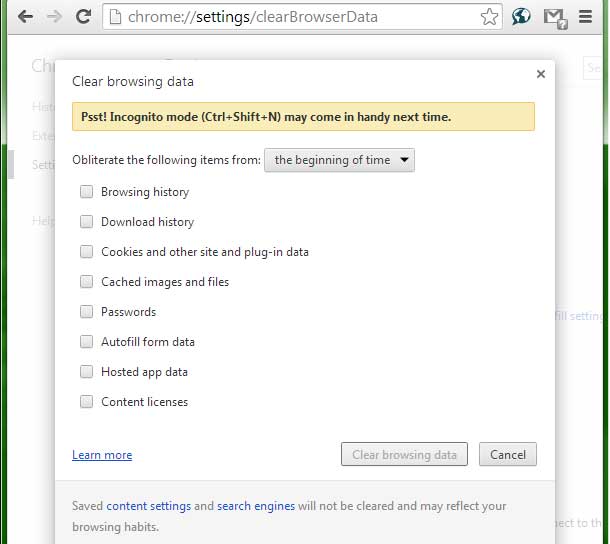Open the Chrome hamburger menu
Viewport: 610px width, 544px height.
pyautogui.click(x=585, y=17)
